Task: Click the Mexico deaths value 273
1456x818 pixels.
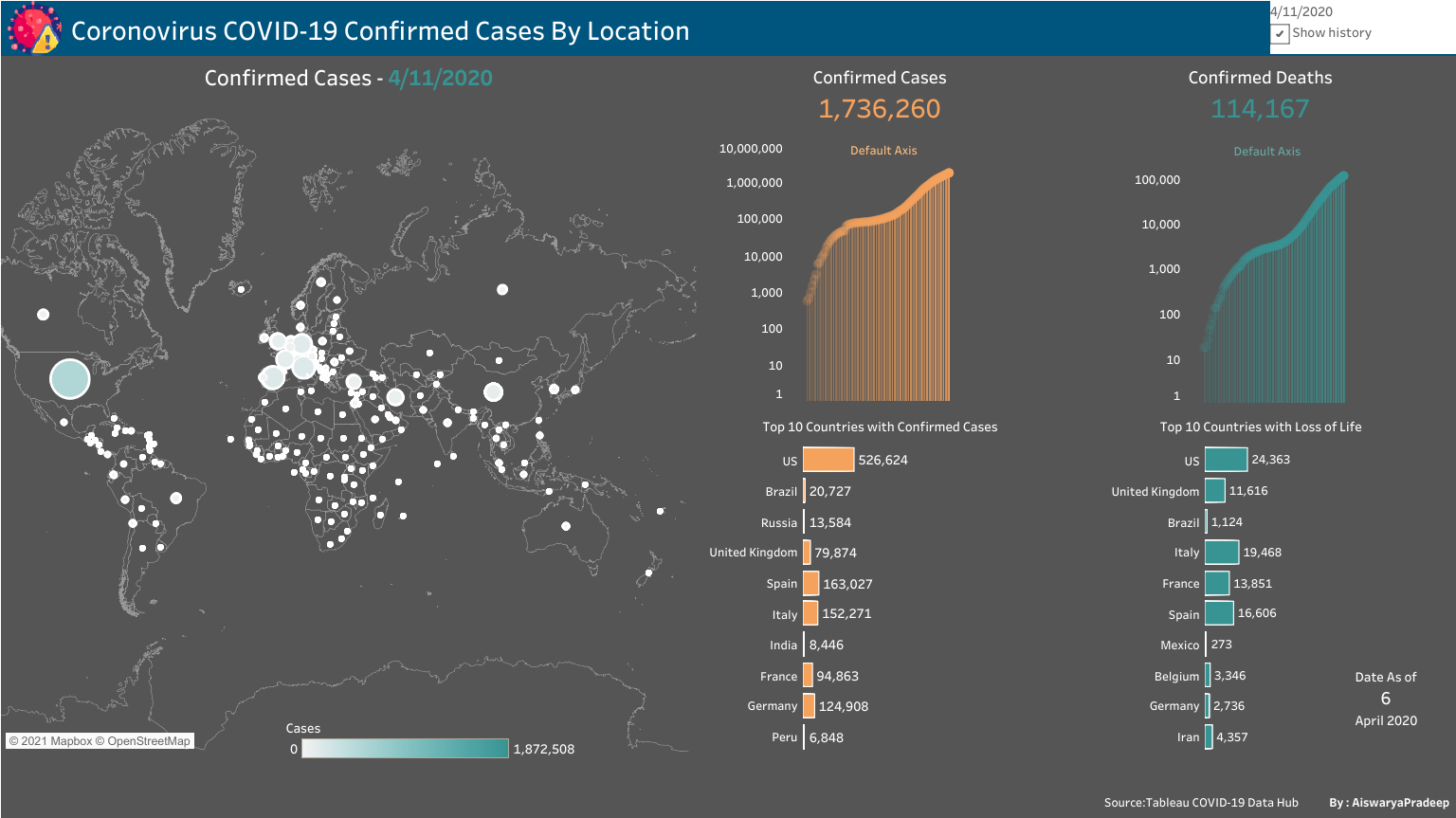Action: [1222, 645]
